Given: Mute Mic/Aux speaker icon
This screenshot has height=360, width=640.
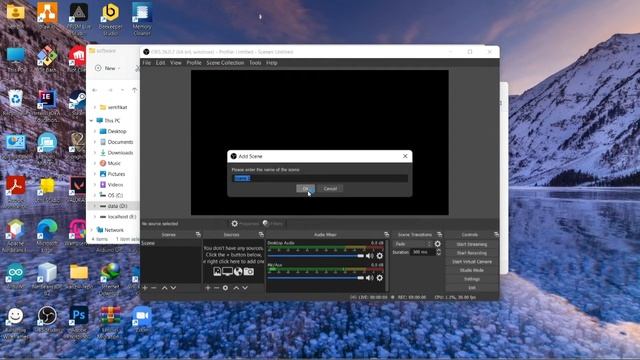Looking at the screenshot, I should pyautogui.click(x=370, y=278).
